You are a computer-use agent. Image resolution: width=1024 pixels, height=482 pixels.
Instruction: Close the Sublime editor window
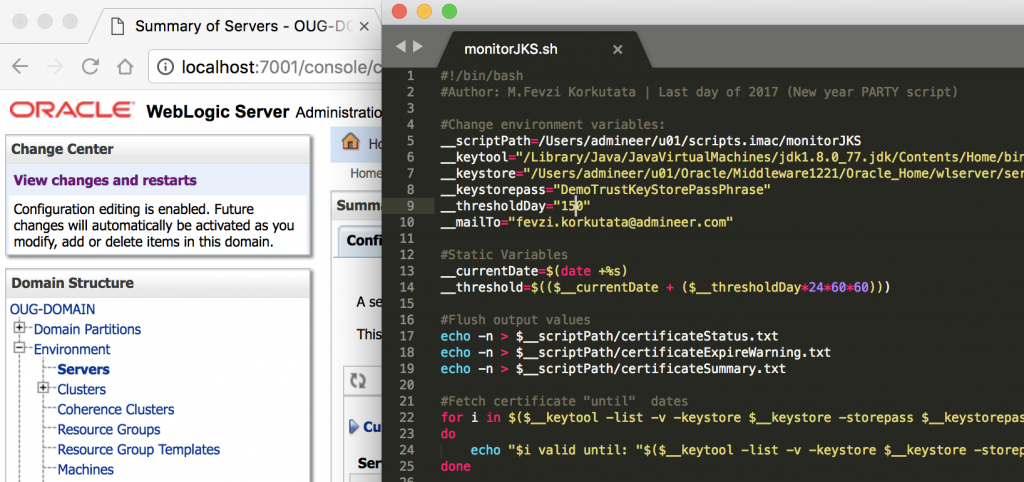399,11
